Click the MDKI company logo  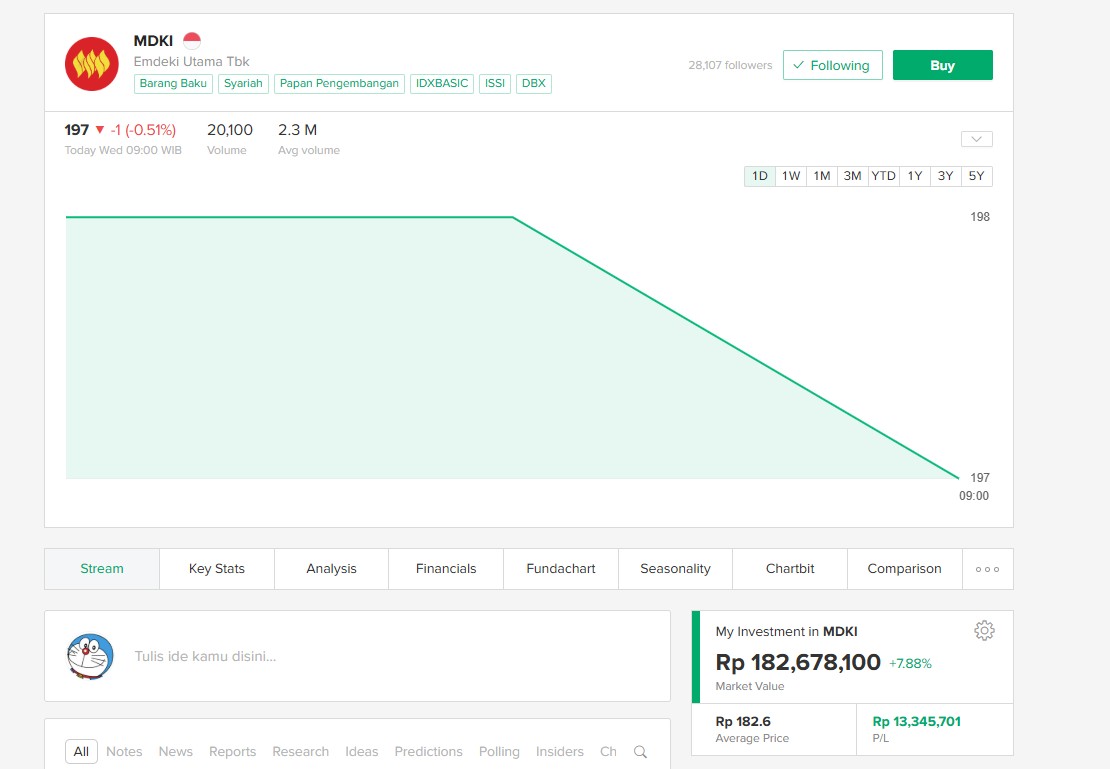tap(91, 62)
